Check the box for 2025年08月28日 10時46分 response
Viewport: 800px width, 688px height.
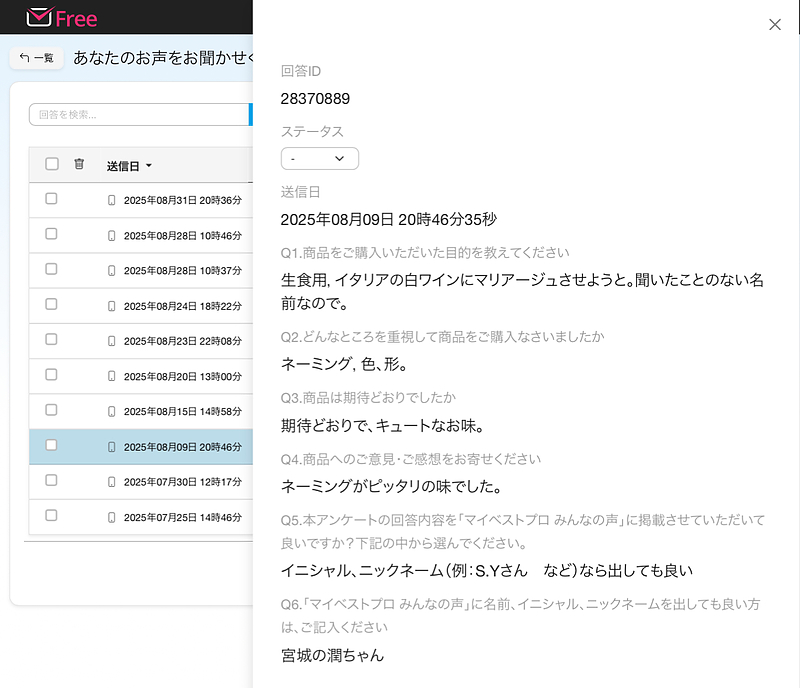51,234
